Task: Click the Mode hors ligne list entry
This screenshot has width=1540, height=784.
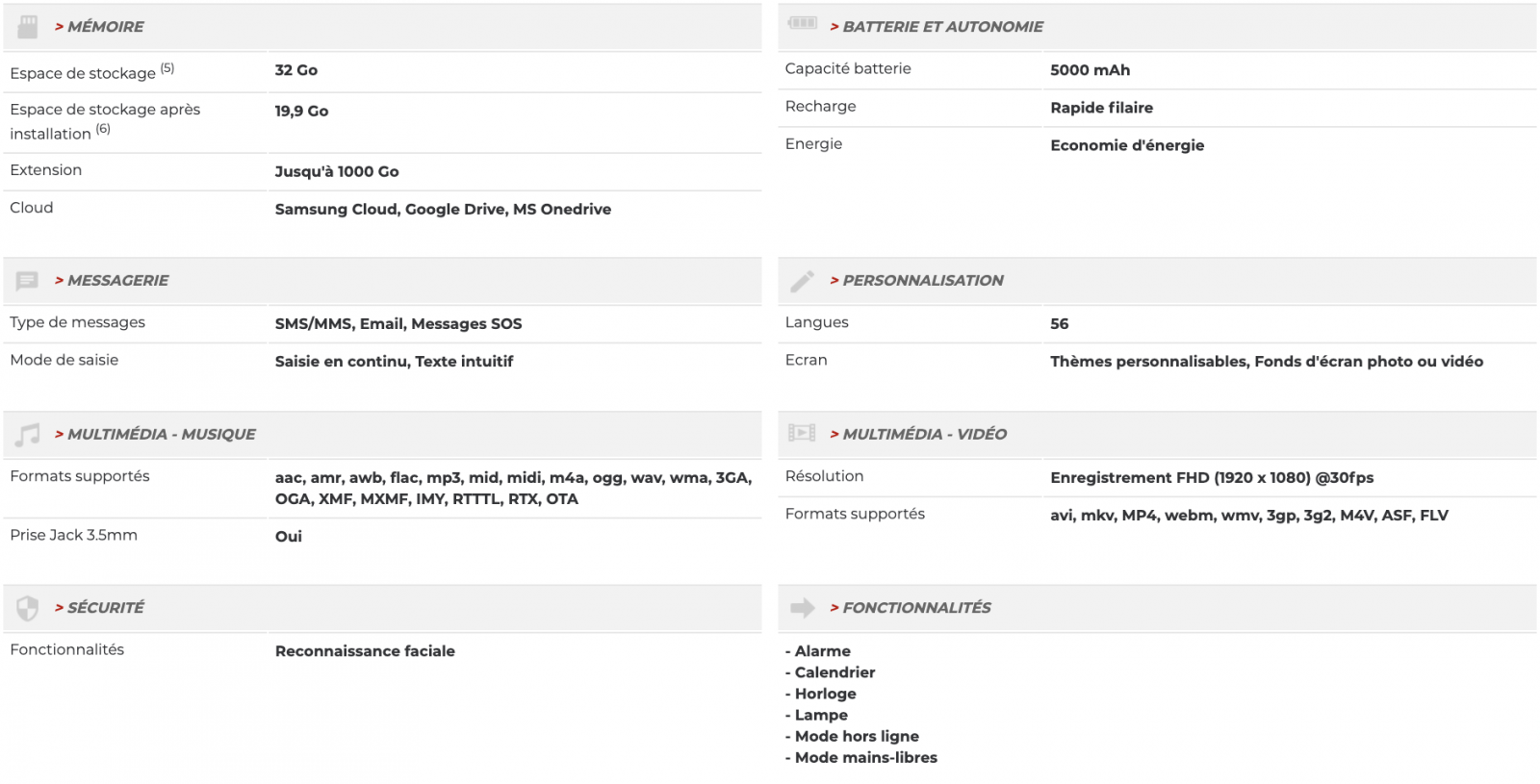Action: 857,737
